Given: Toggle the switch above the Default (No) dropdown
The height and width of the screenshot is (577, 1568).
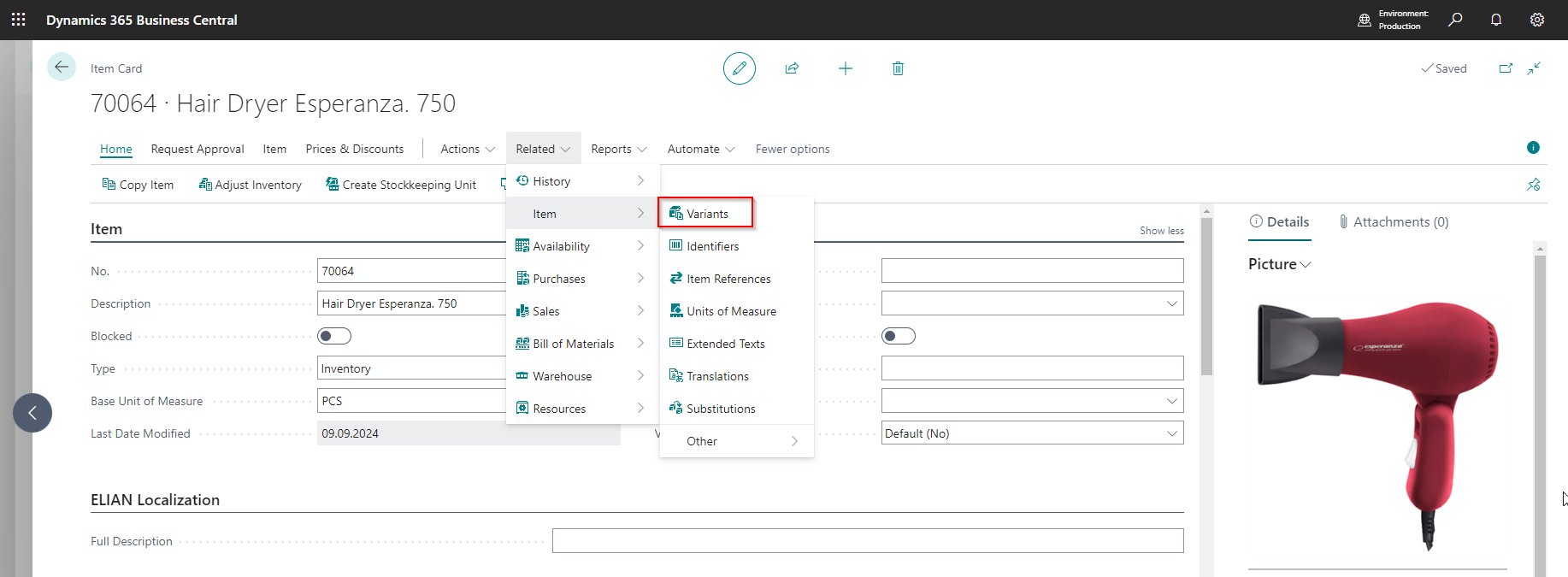Looking at the screenshot, I should 899,336.
